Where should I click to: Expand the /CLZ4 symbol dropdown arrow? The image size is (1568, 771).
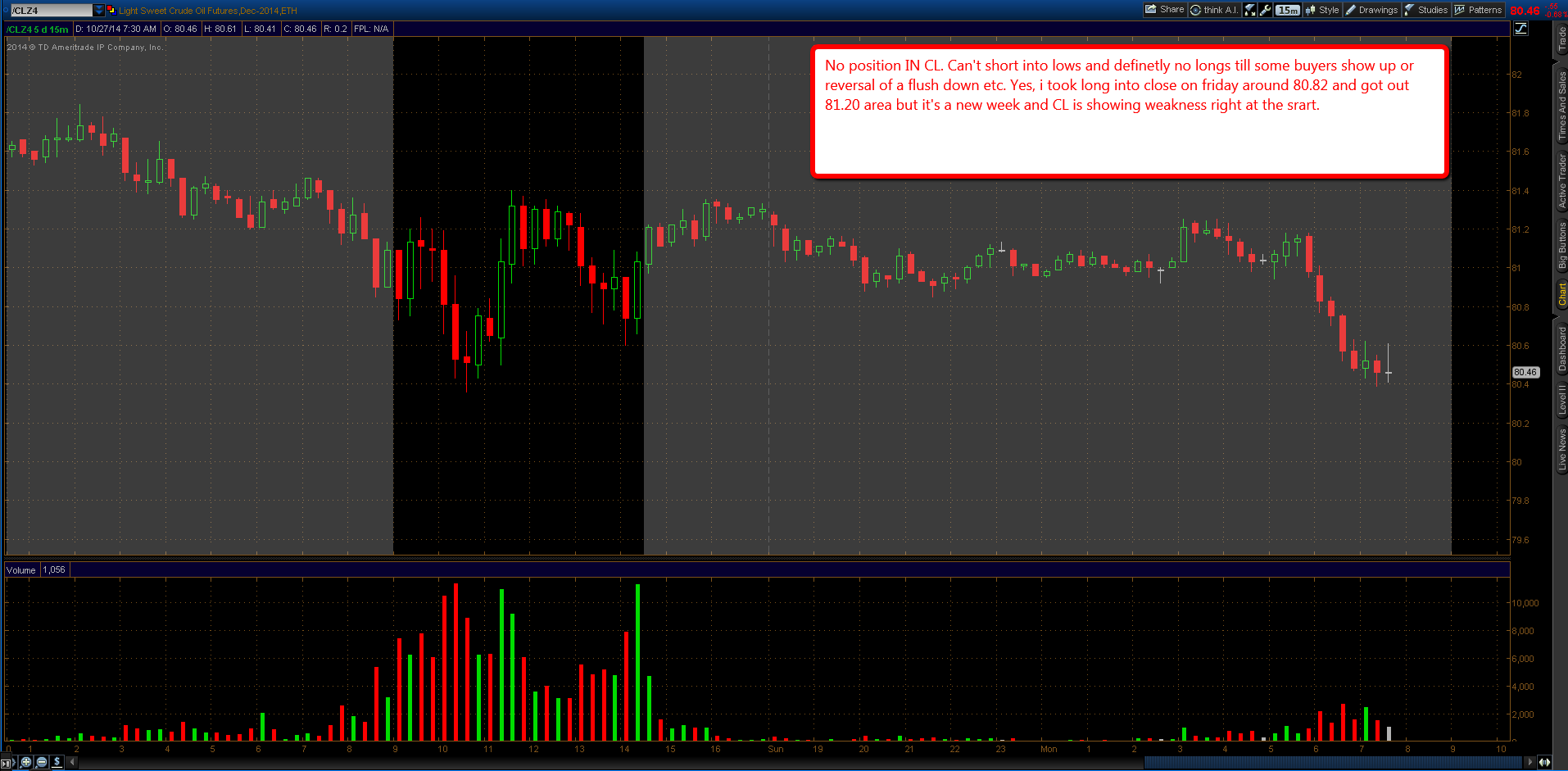(x=98, y=11)
